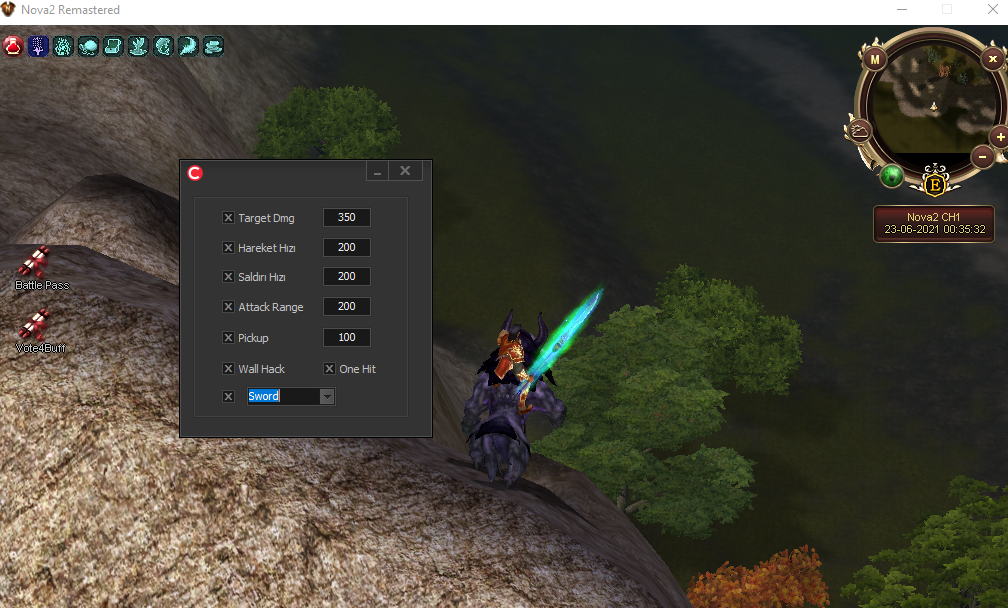Click the green orb on minimap frame
This screenshot has width=1008, height=608.
(x=892, y=175)
